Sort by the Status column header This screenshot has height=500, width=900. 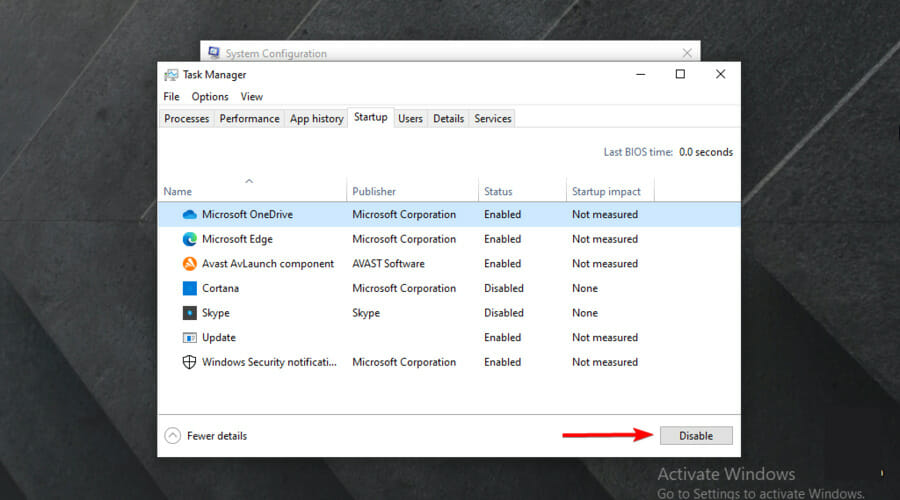click(x=522, y=192)
